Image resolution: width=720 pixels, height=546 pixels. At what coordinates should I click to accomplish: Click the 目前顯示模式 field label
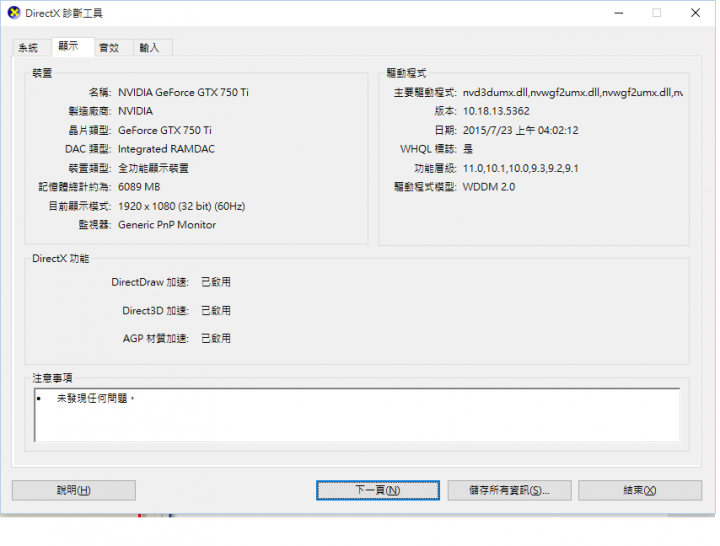coord(80,206)
